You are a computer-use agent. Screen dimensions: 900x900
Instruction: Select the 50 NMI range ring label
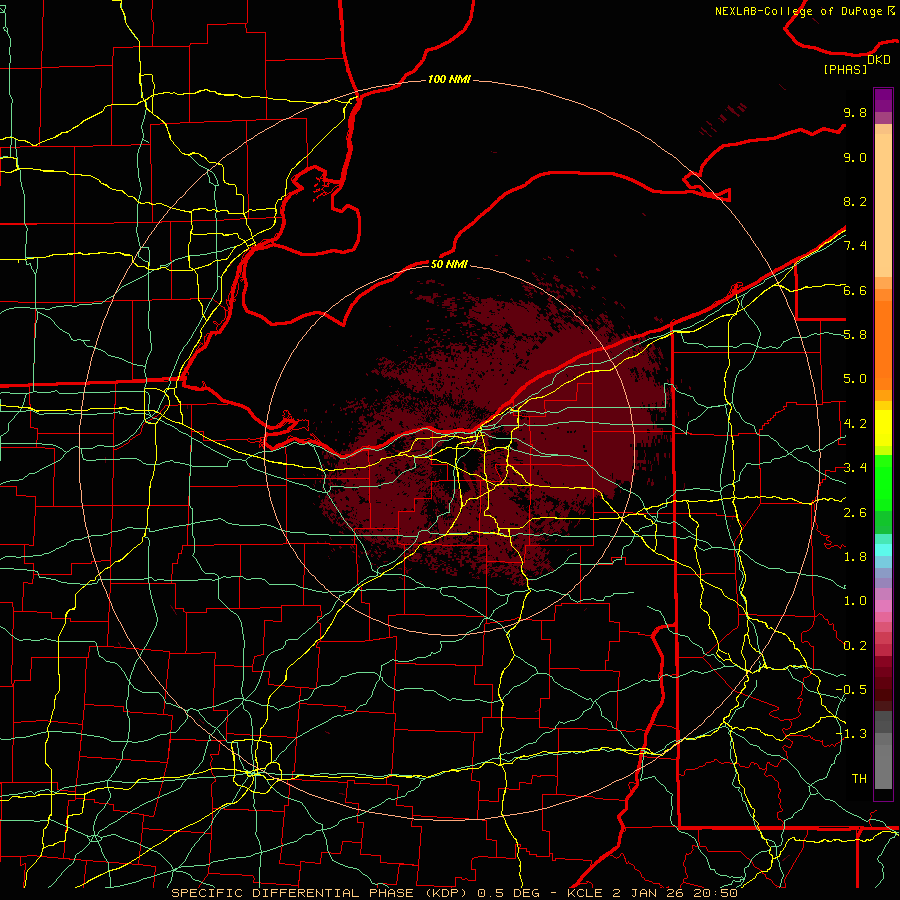[x=449, y=264]
